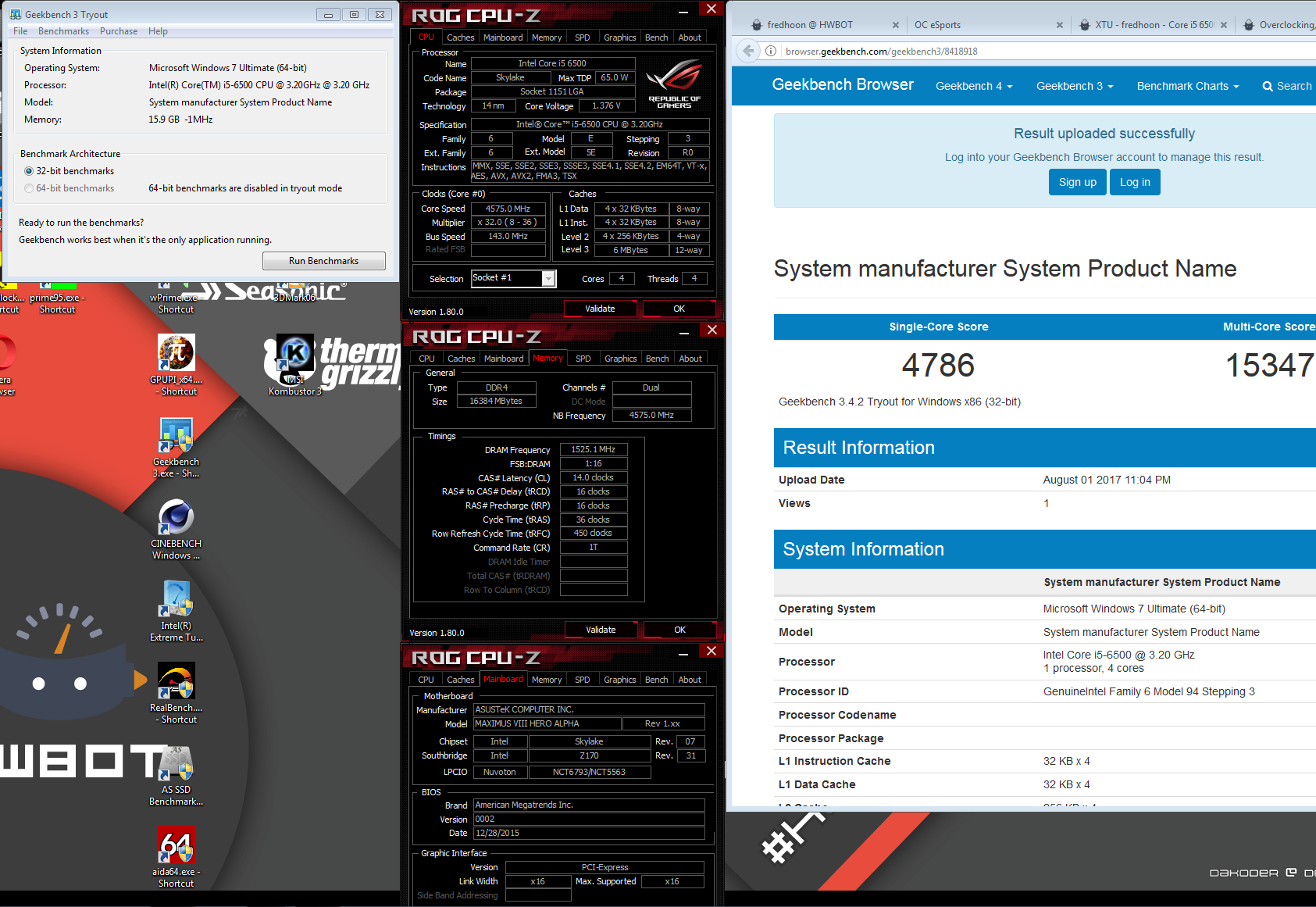
Task: Open the prime95.exe desktop shortcut
Action: click(57, 298)
